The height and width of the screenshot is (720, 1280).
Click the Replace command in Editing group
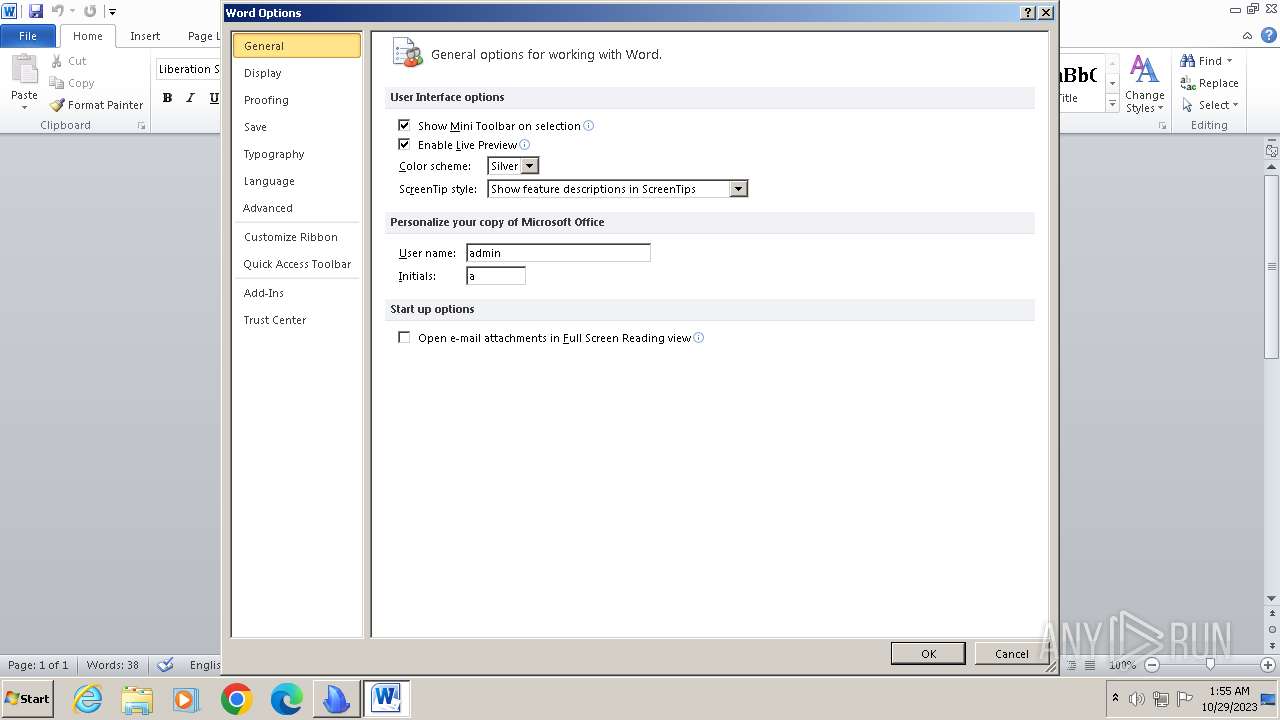[x=1209, y=83]
